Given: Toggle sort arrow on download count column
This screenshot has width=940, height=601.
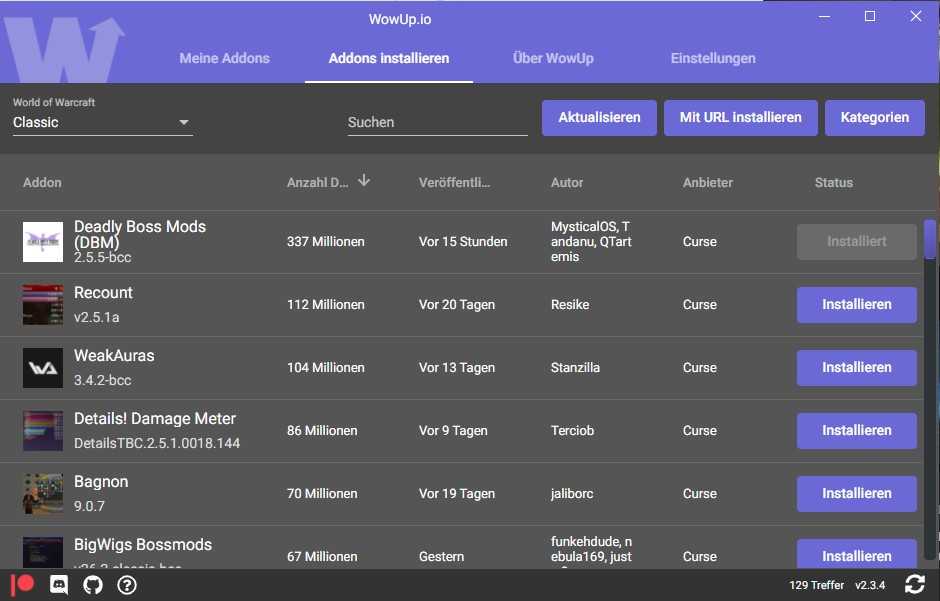Looking at the screenshot, I should tap(364, 181).
